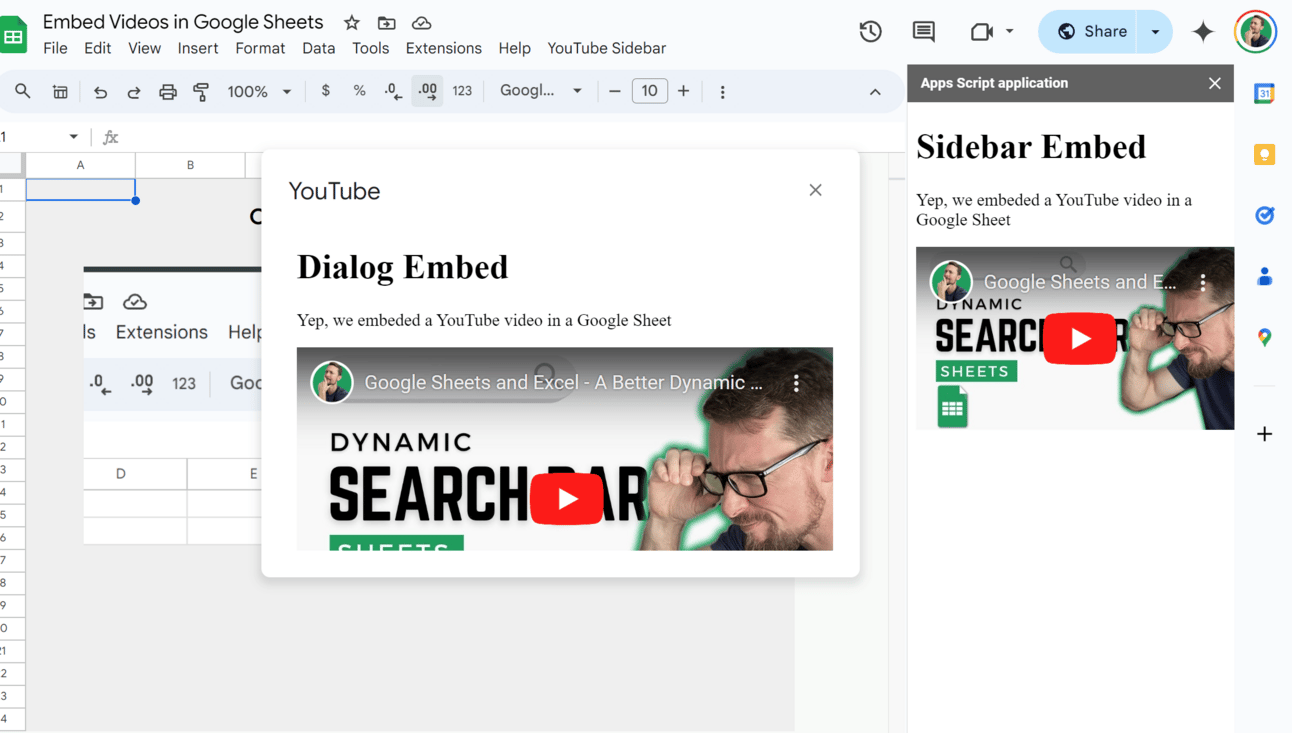Click the channel avatar on dialog video

(x=331, y=382)
